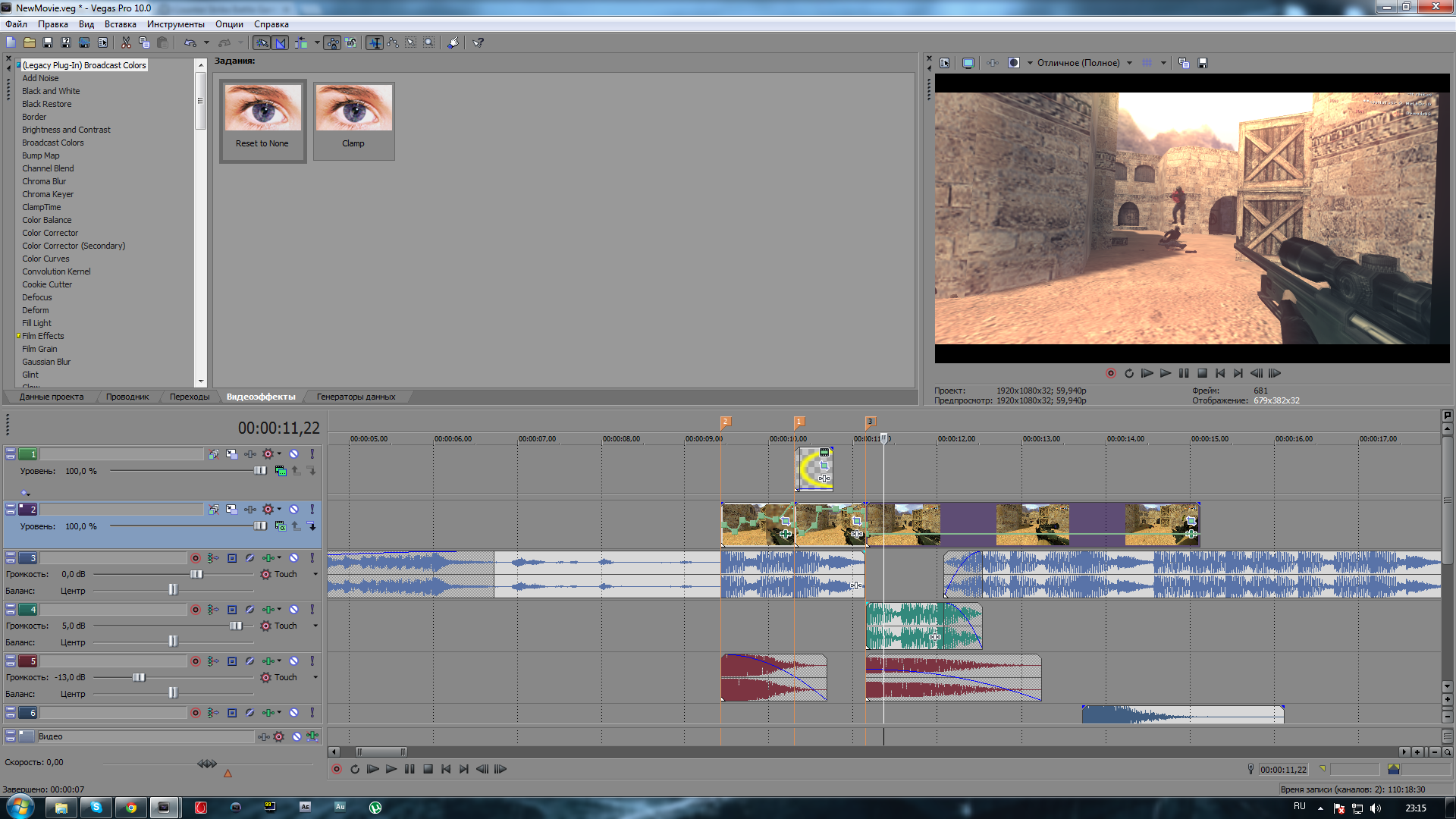1456x819 pixels.
Task: Click Stop in the timeline transport bar
Action: [428, 769]
